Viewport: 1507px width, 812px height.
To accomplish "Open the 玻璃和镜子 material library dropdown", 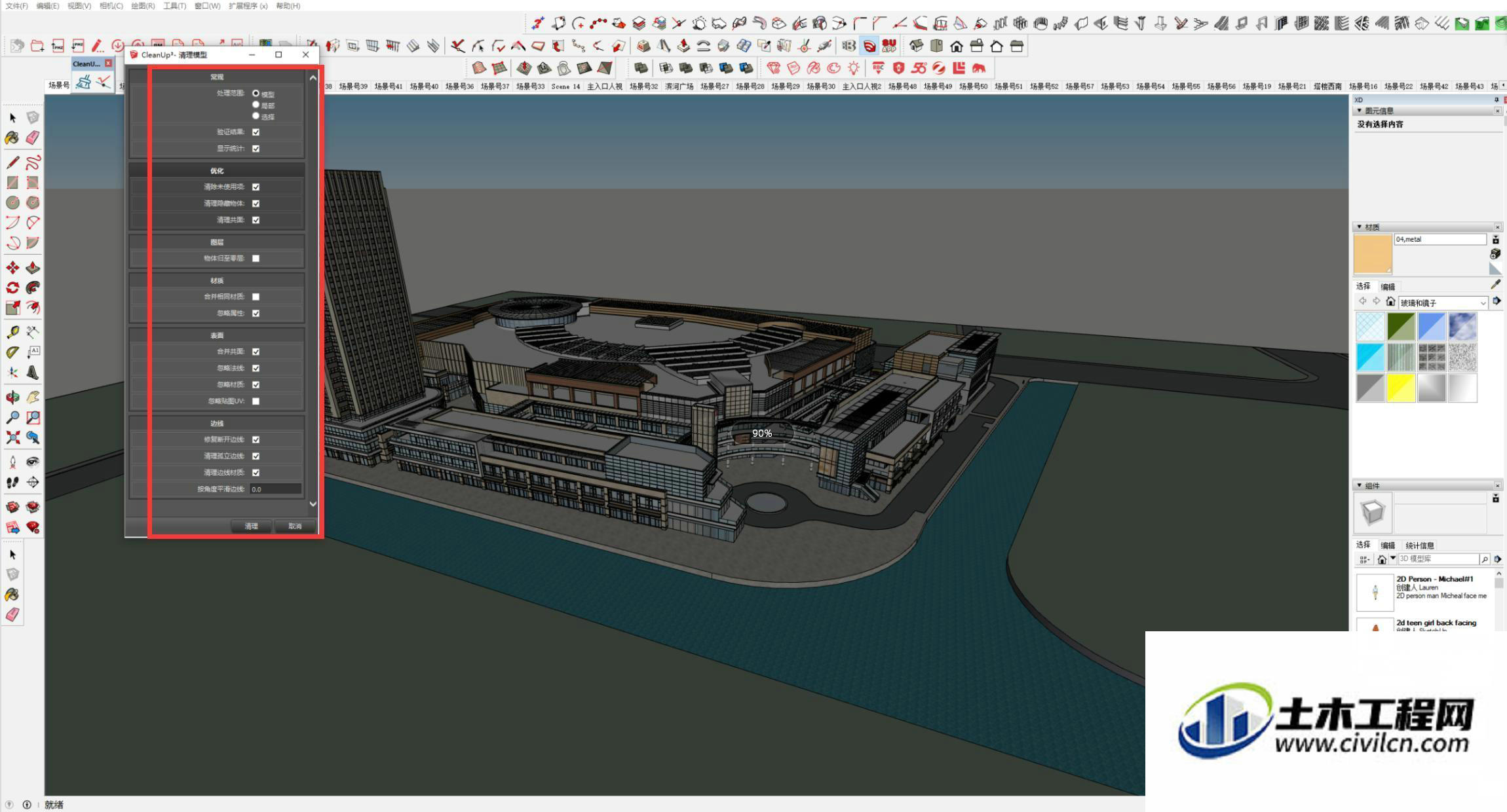I will [x=1443, y=303].
